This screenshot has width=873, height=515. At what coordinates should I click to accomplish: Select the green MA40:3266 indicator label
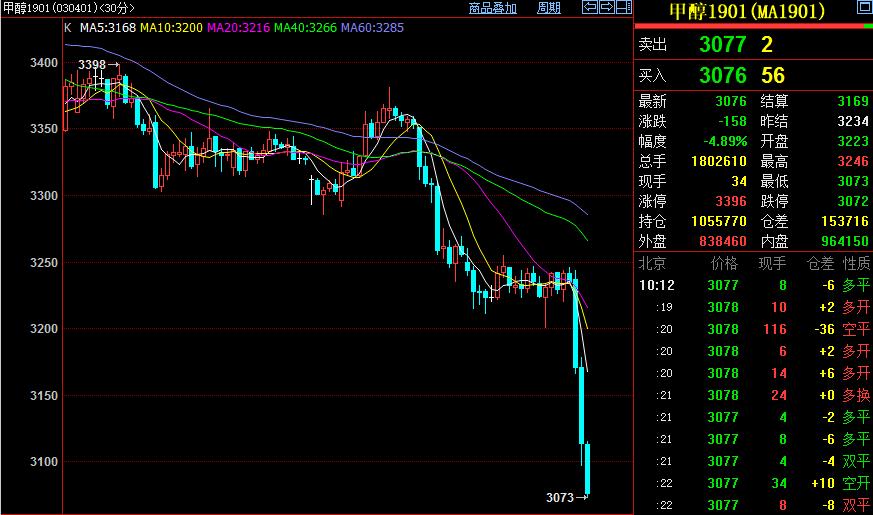point(305,27)
